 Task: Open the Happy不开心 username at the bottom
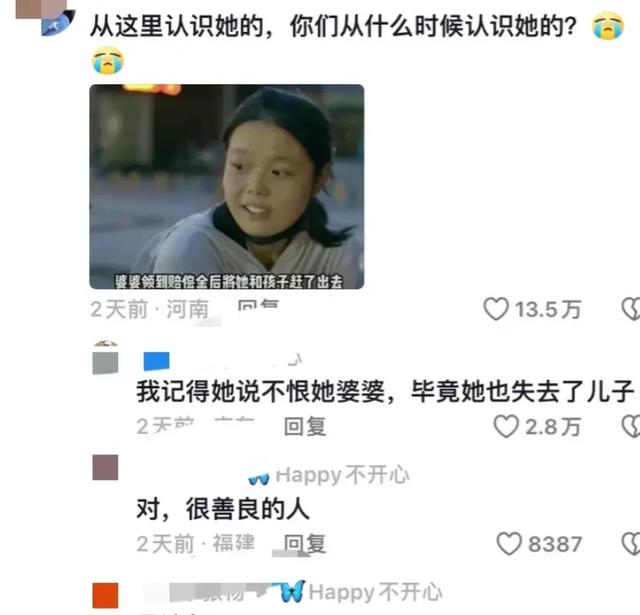click(x=376, y=592)
